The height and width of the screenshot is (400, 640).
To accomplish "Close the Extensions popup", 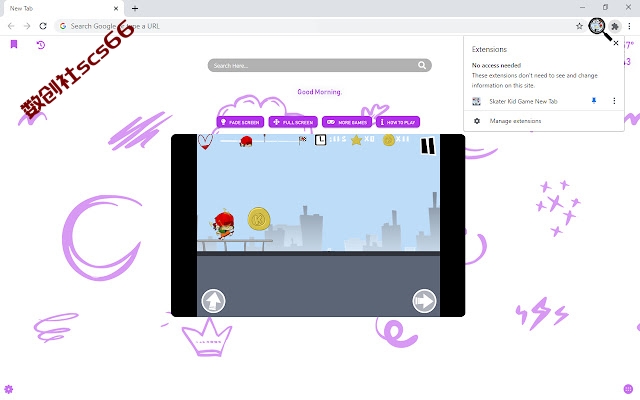I will 616,43.
